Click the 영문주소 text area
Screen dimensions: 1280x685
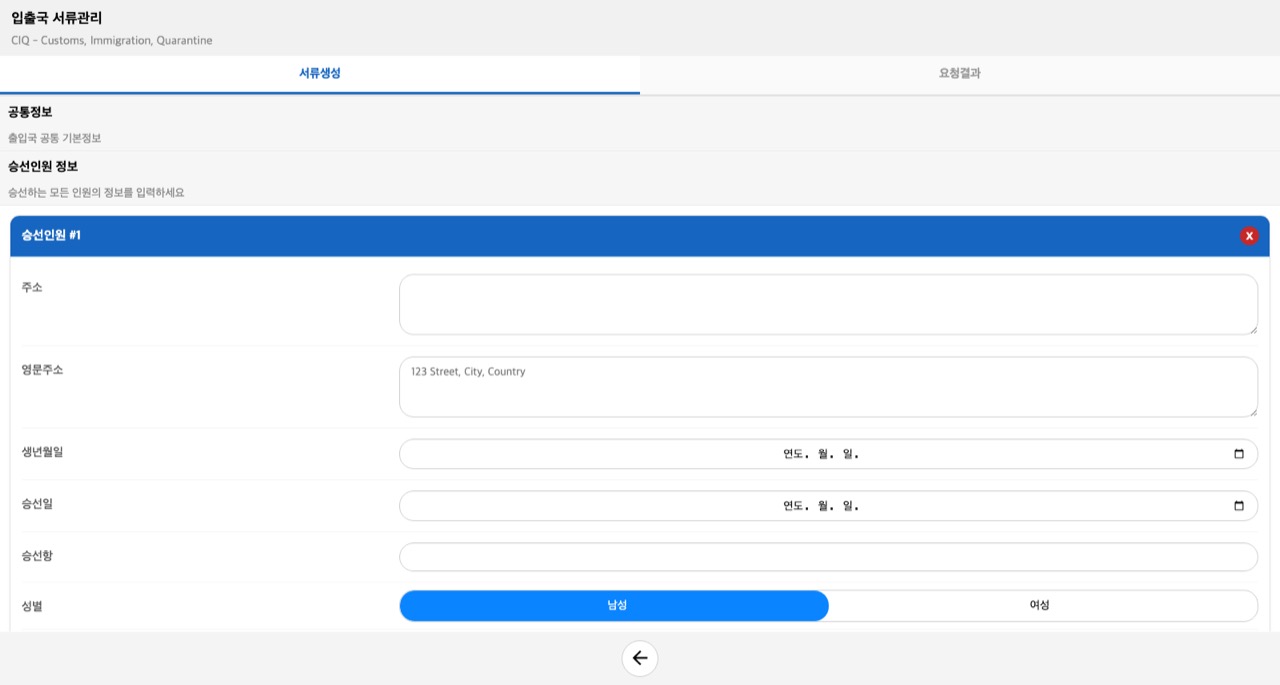(x=828, y=387)
